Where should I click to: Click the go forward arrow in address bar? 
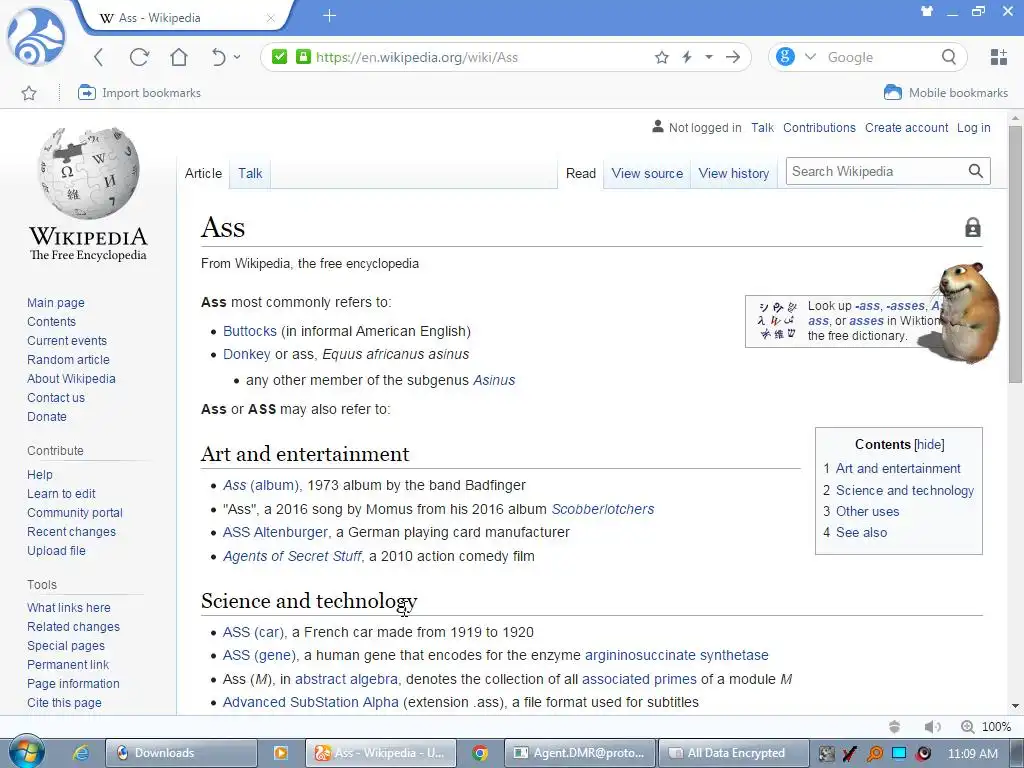click(x=733, y=57)
